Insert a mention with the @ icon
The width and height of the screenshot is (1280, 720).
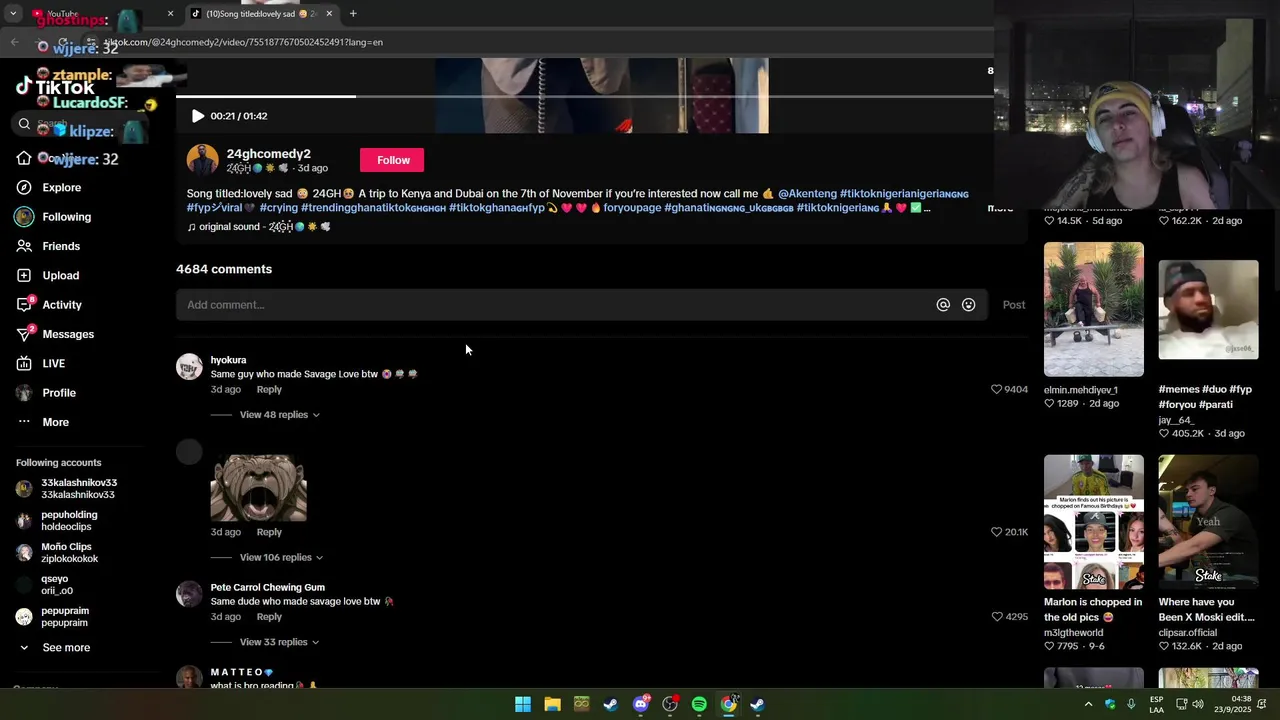[x=943, y=305]
